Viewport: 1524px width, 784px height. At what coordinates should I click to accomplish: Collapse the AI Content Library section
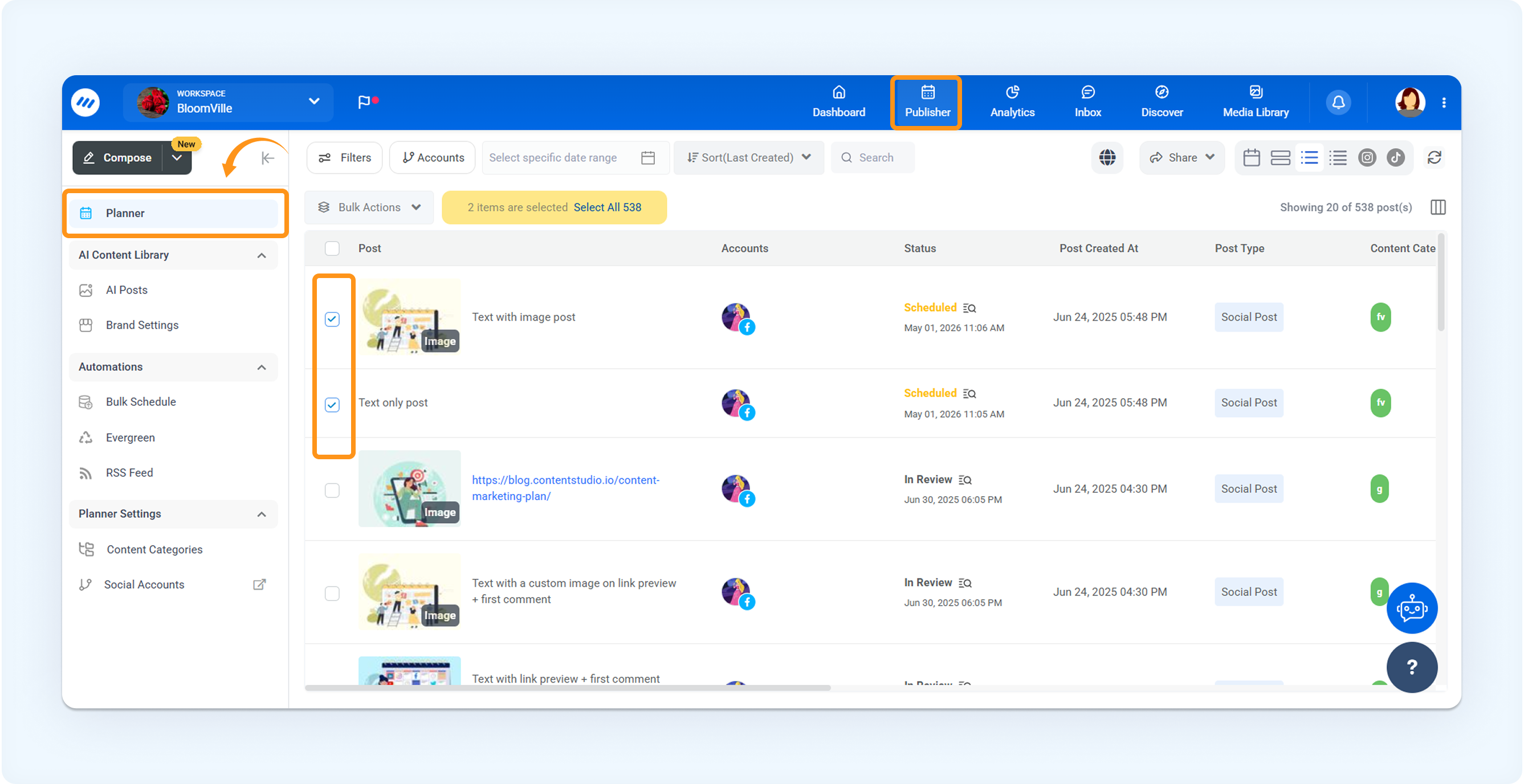(x=262, y=255)
